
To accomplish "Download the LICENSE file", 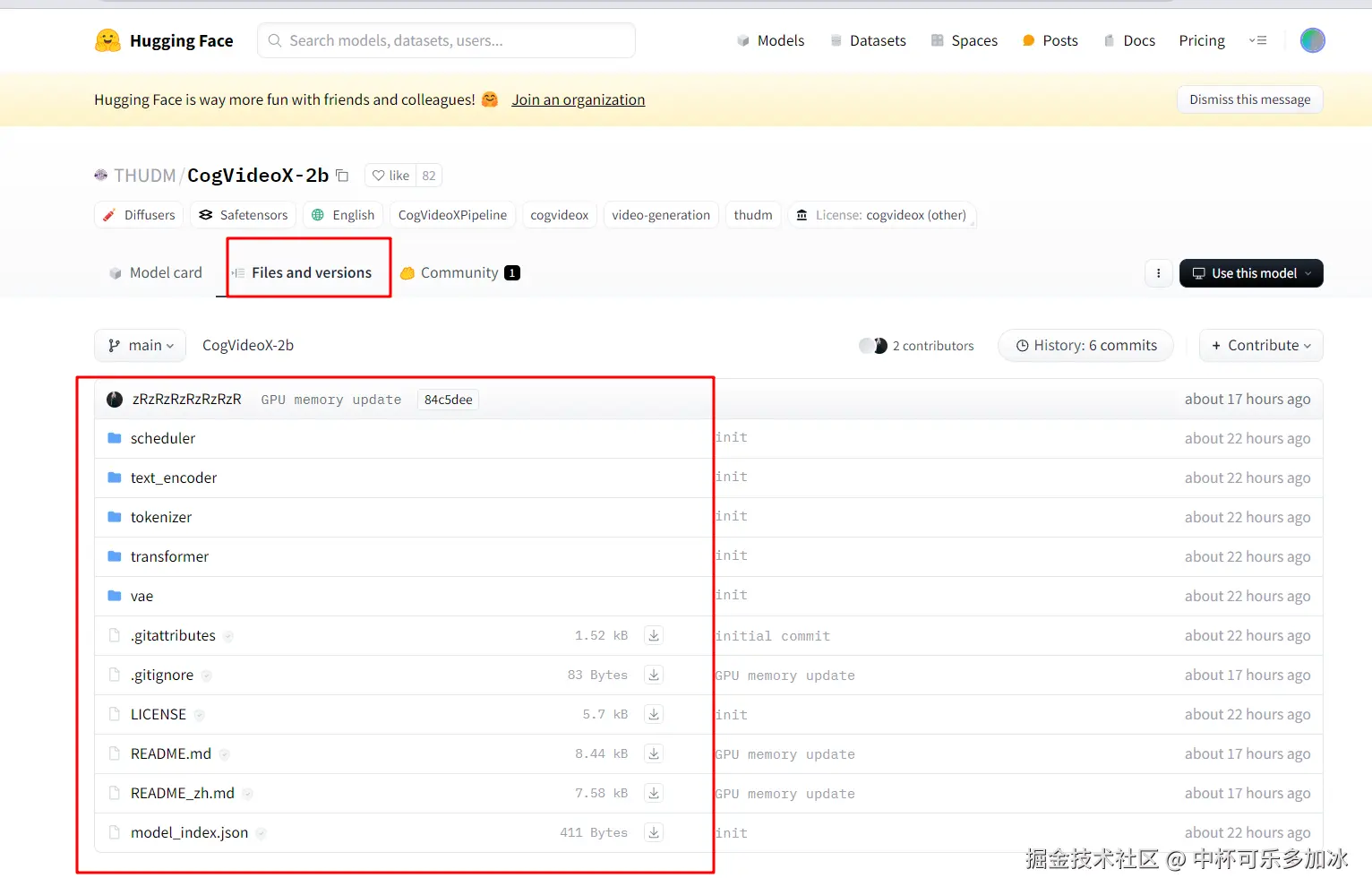I will 654,714.
